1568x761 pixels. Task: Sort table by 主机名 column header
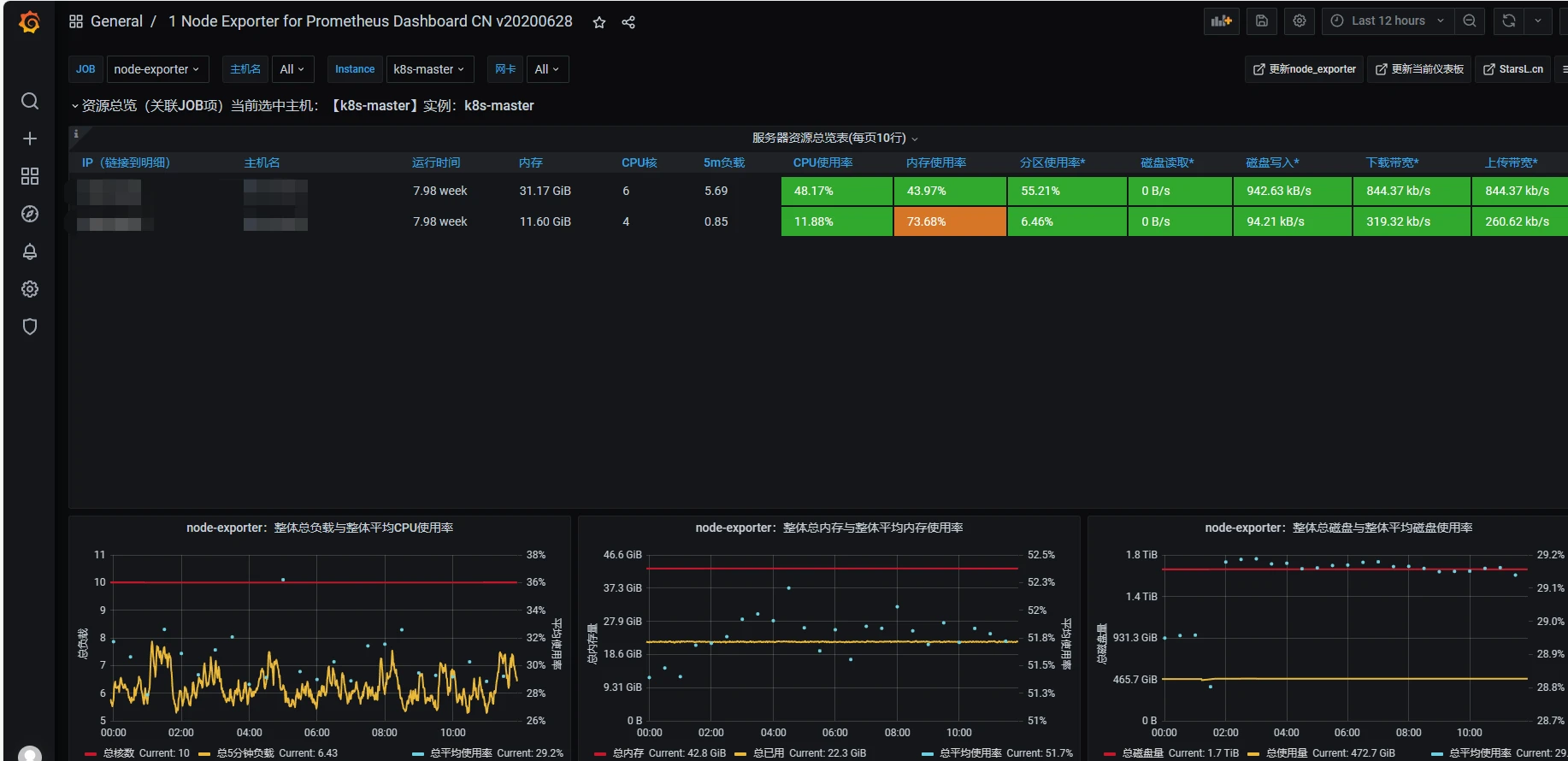(262, 162)
